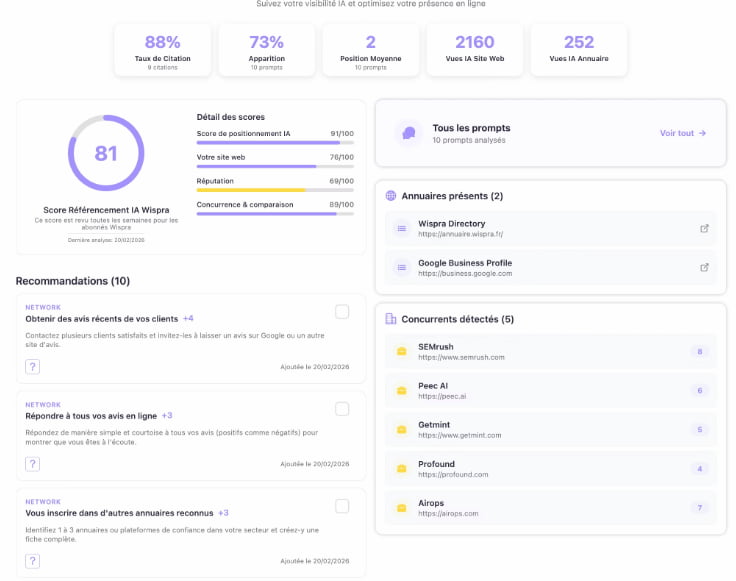Click the Airops count badge 7

point(699,508)
